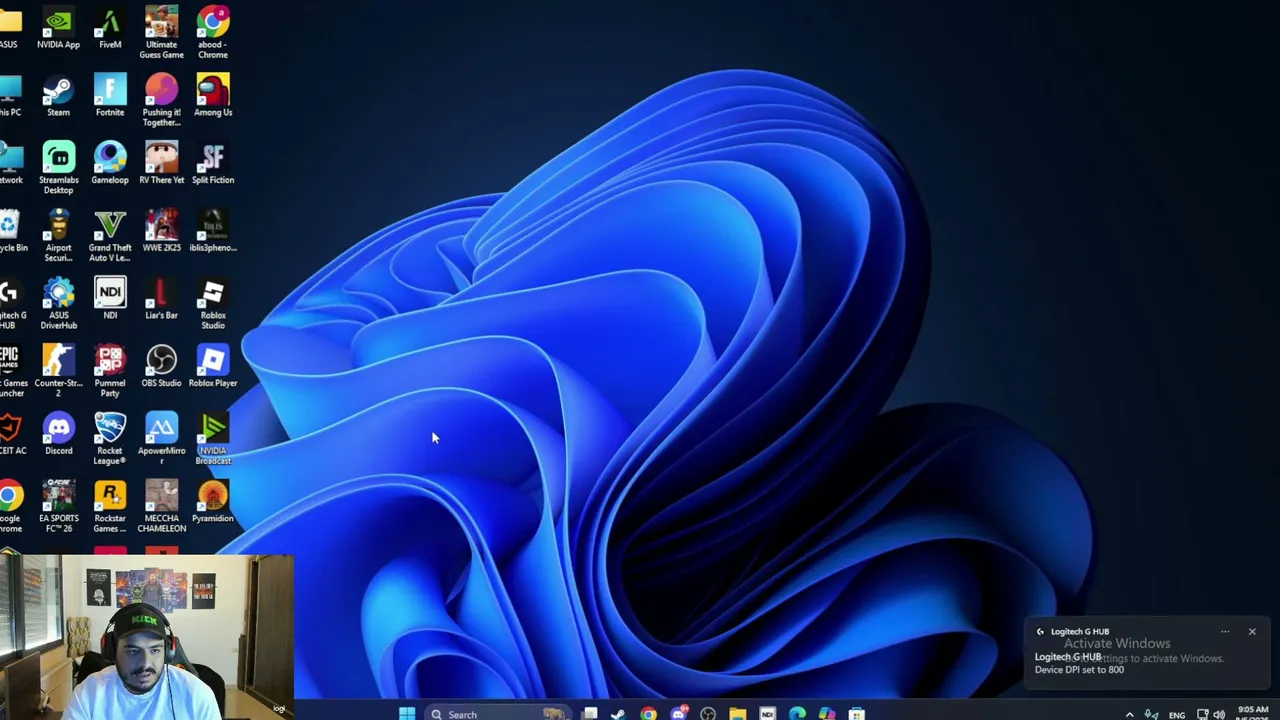
Task: Open Task View from the taskbar
Action: point(590,713)
